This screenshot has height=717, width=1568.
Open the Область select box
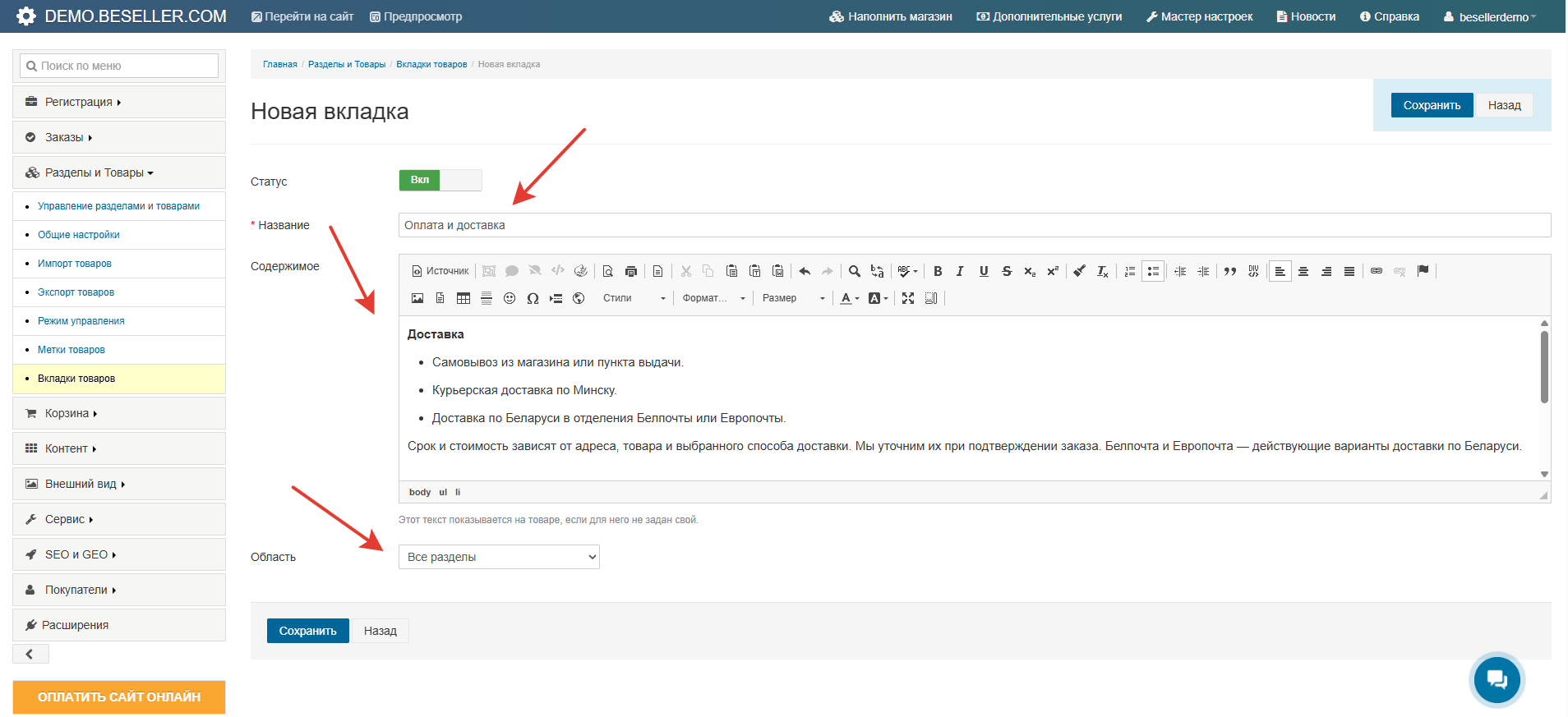coord(499,557)
